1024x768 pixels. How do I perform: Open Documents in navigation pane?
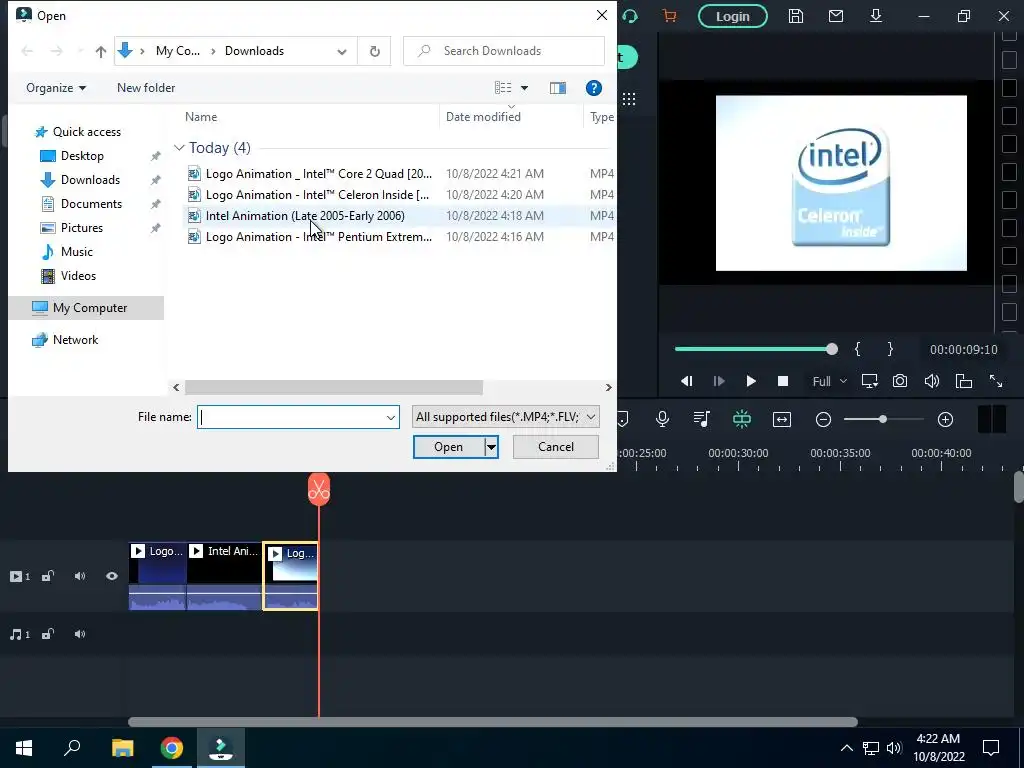click(91, 204)
